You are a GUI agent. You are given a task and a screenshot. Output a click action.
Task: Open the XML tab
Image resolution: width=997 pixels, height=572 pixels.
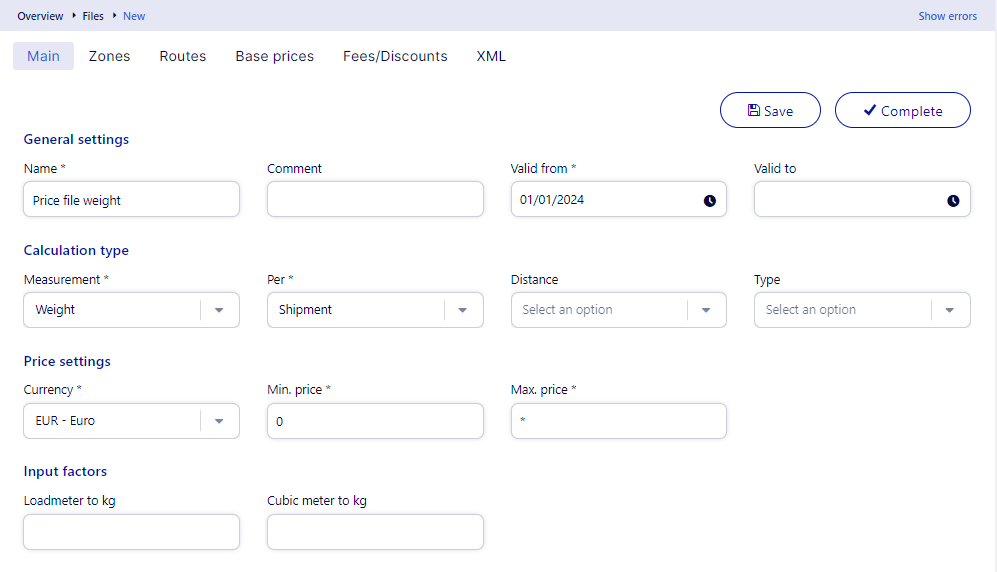pyautogui.click(x=491, y=56)
